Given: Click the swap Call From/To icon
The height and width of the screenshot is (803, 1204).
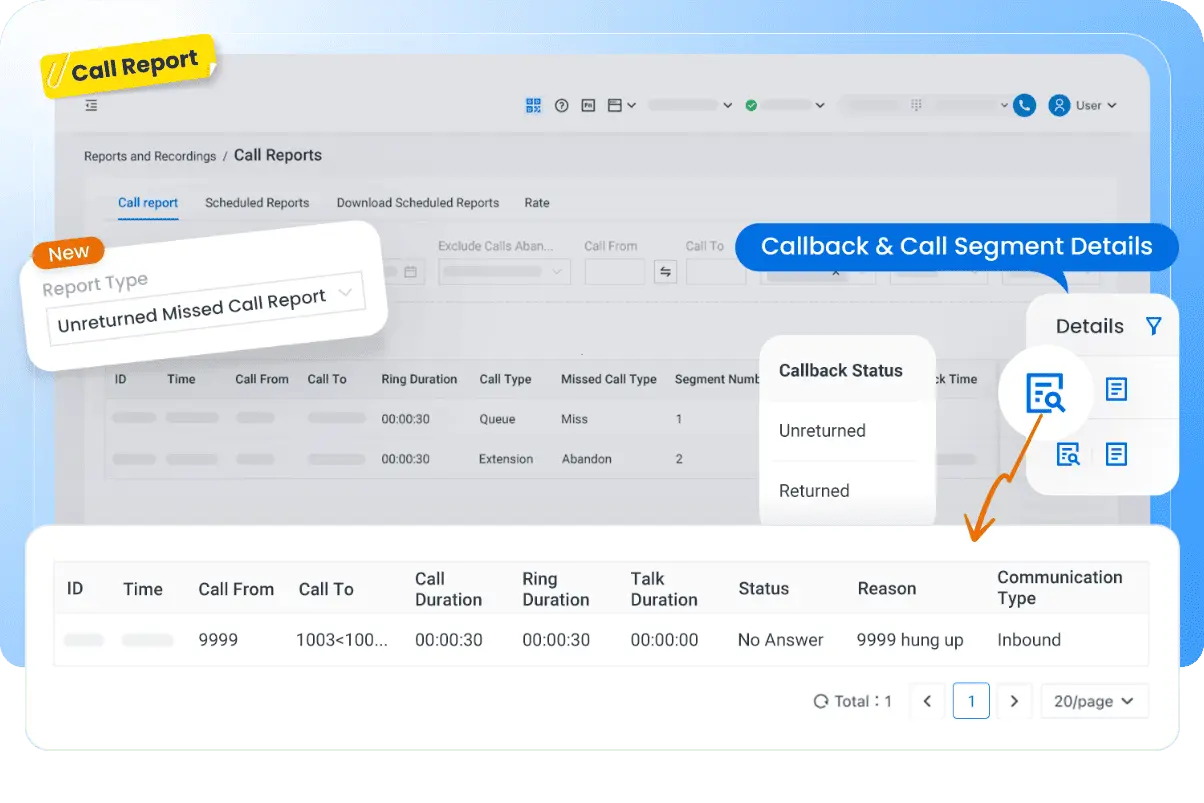Looking at the screenshot, I should (x=665, y=271).
